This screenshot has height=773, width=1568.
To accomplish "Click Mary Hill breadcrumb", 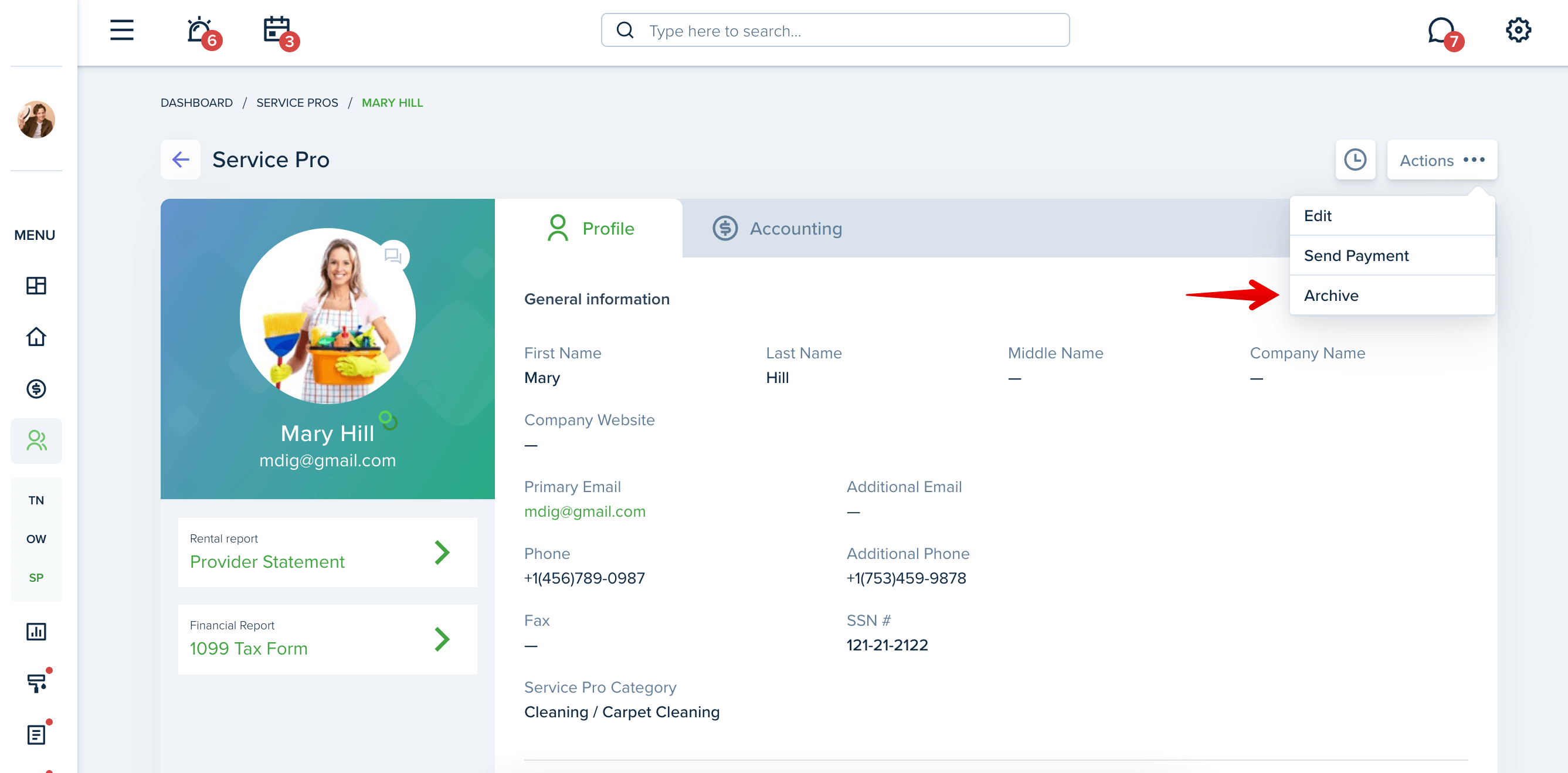I will click(x=392, y=103).
